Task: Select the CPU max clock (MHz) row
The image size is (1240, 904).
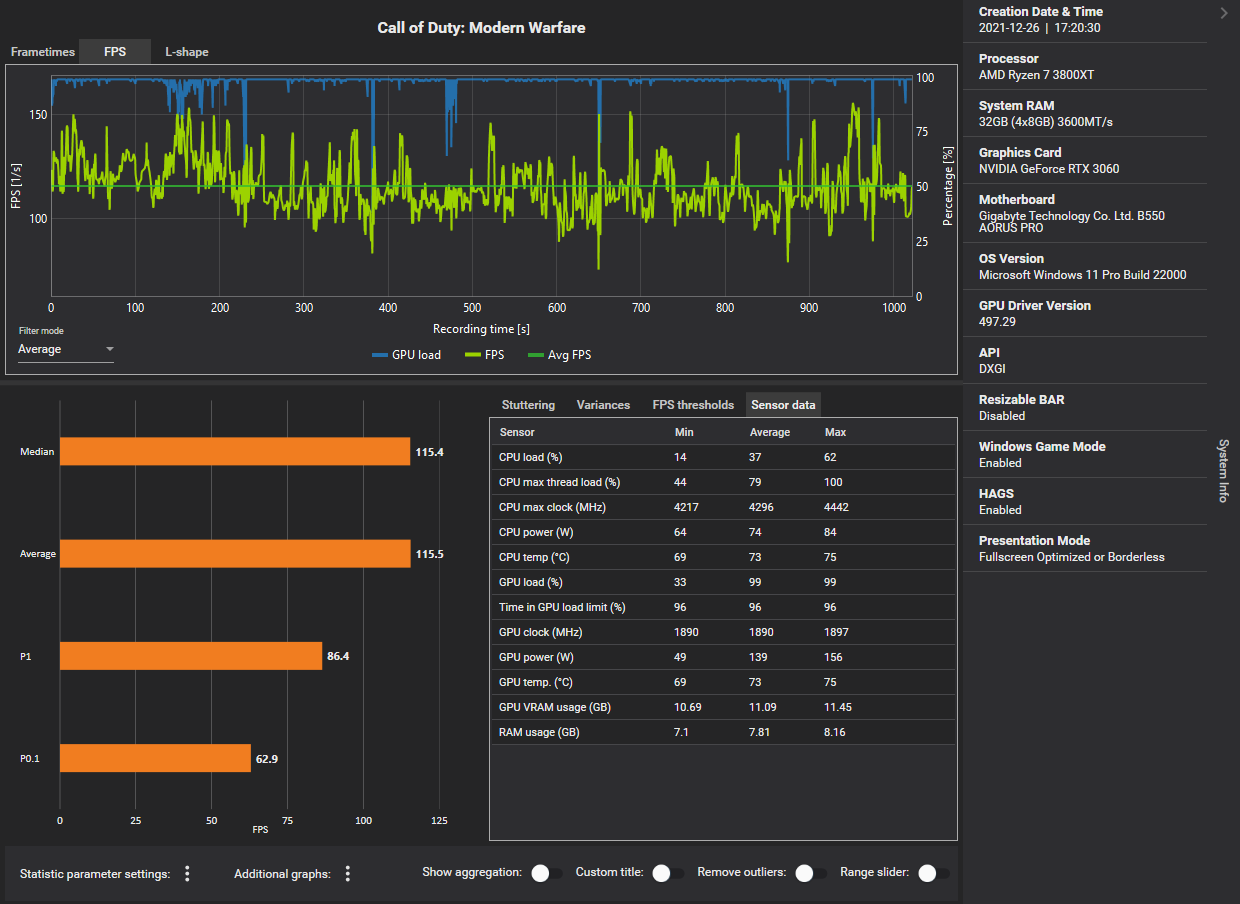Action: click(723, 507)
